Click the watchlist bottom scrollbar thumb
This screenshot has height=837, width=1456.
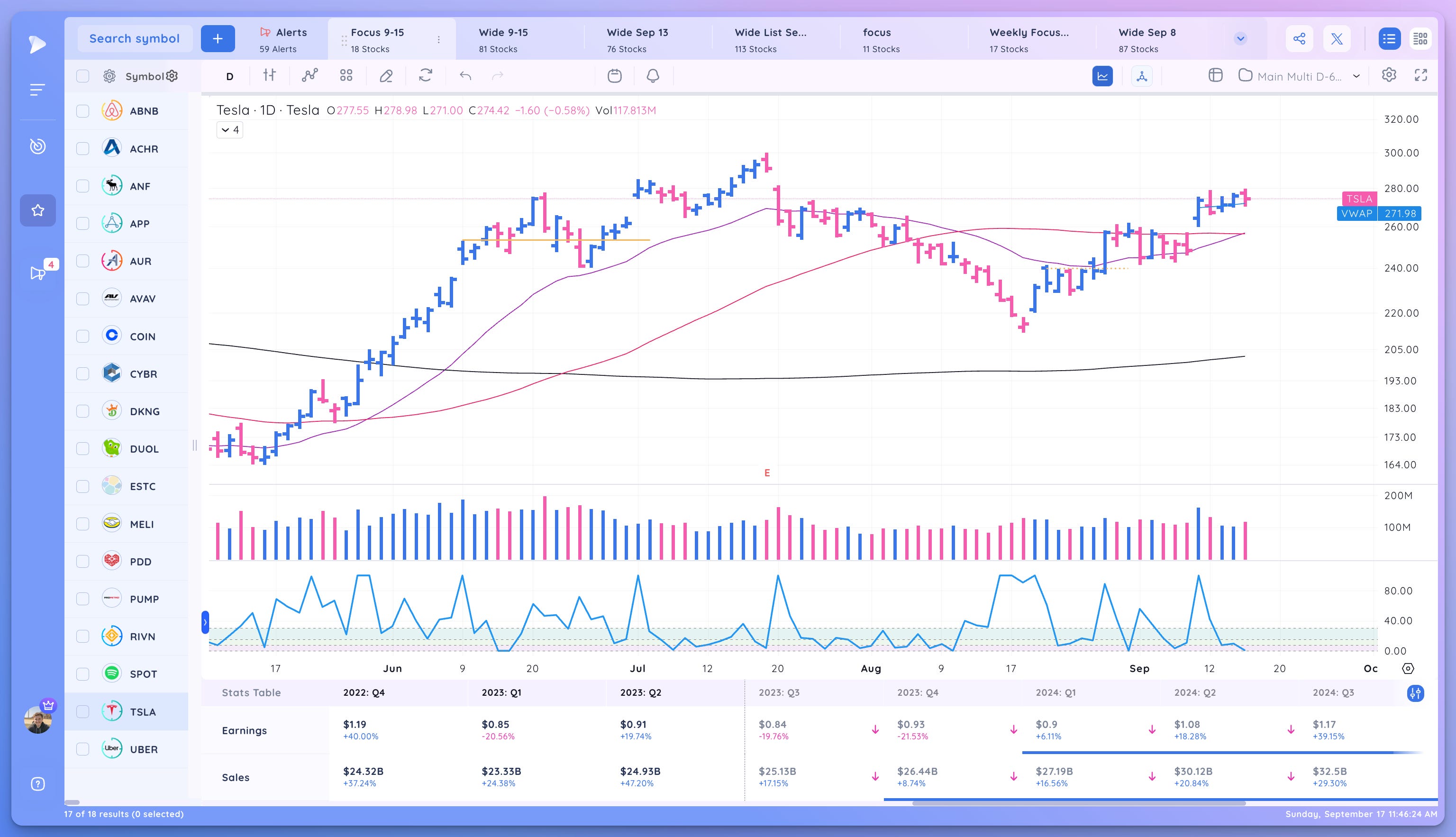72,802
